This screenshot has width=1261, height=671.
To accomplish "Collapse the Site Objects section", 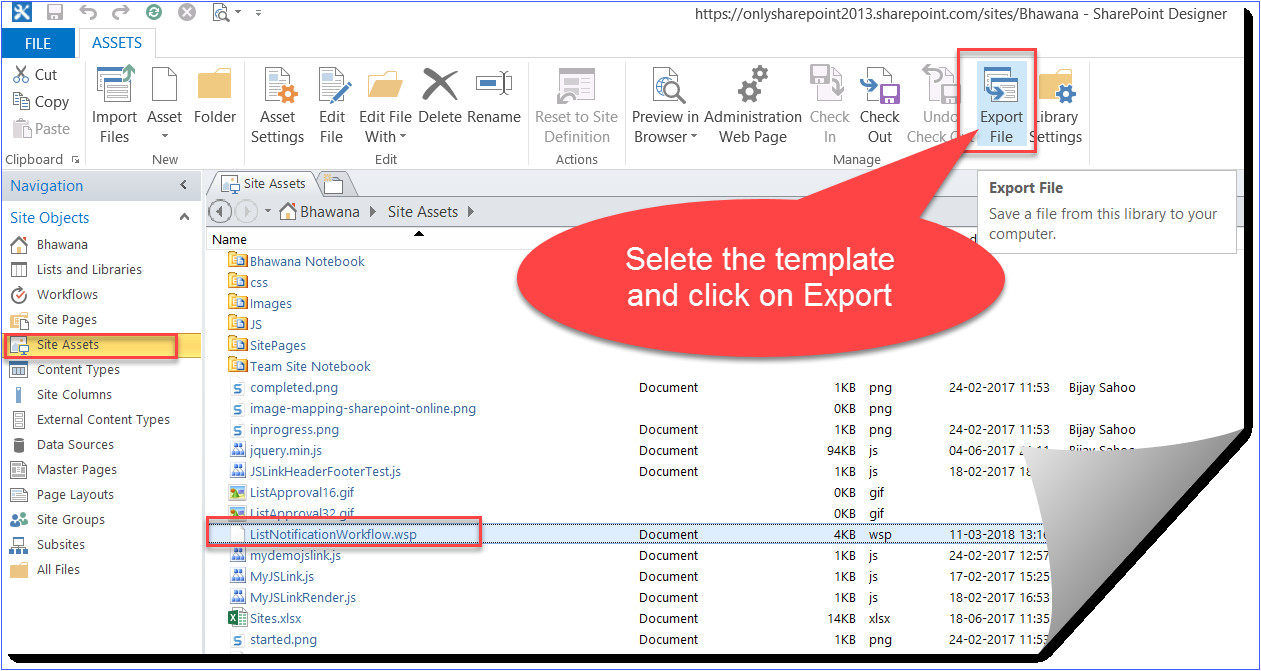I will pyautogui.click(x=184, y=218).
